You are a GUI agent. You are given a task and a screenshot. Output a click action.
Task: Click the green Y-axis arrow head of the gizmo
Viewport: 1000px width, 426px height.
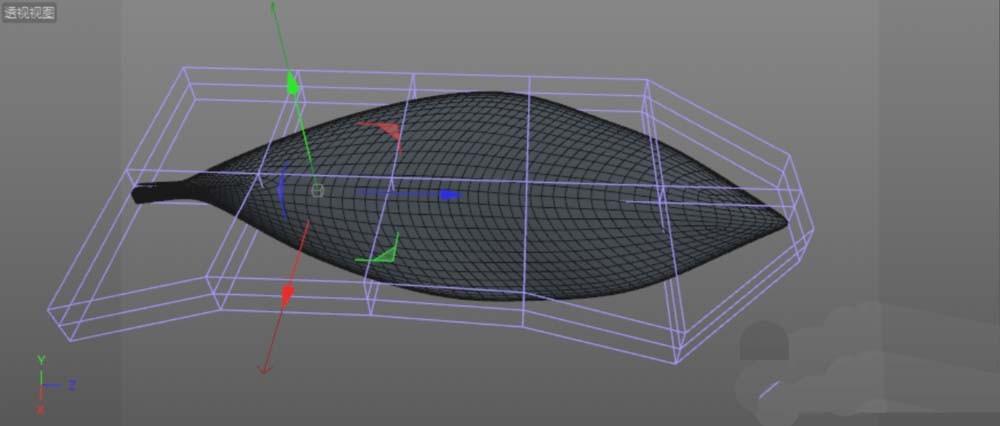(293, 84)
